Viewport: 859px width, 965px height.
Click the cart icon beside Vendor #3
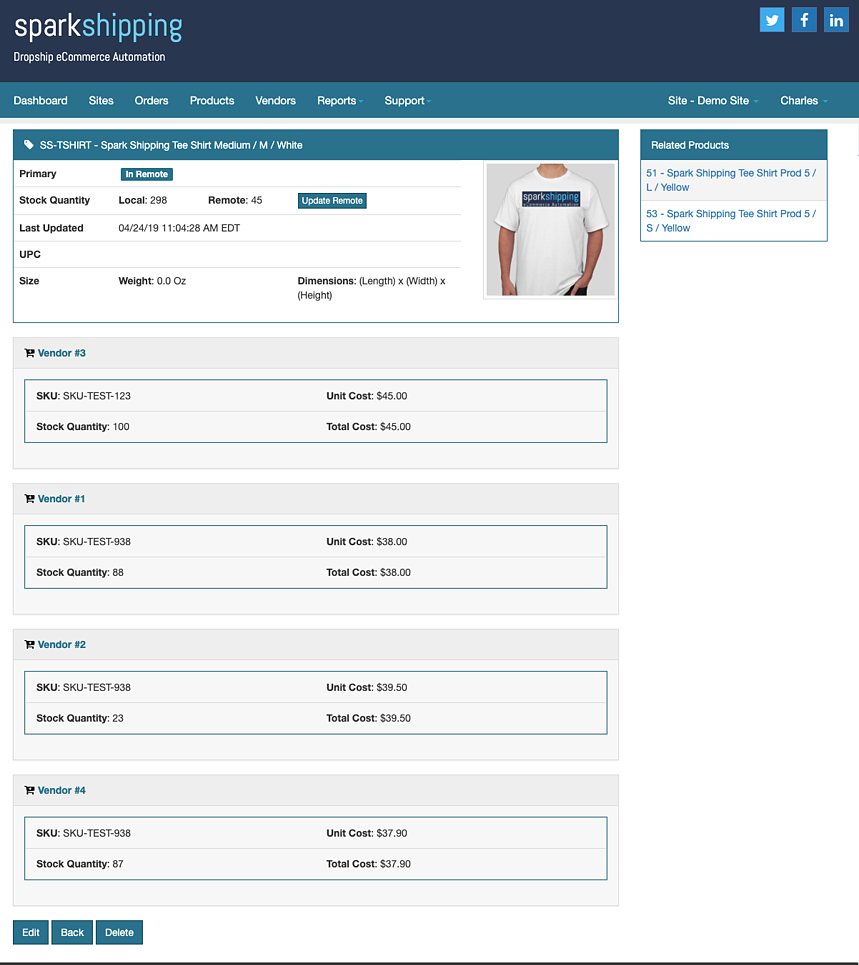(x=29, y=353)
